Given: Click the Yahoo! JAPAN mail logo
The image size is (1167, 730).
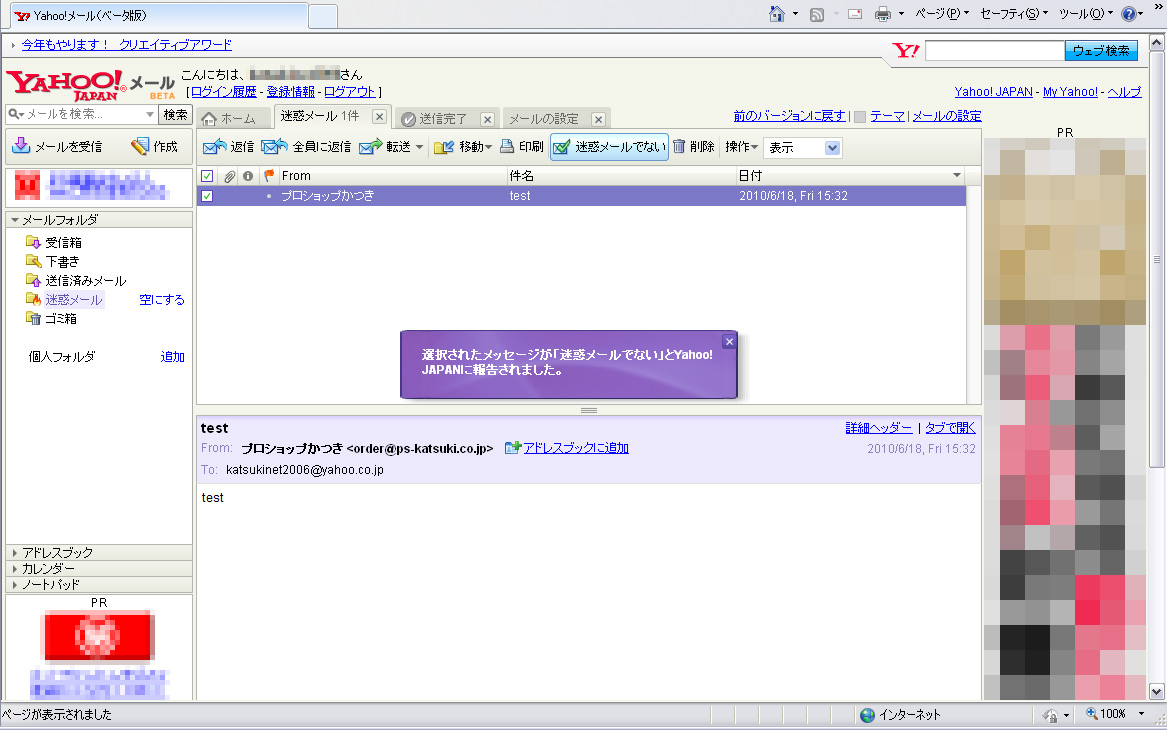Looking at the screenshot, I should coord(90,86).
